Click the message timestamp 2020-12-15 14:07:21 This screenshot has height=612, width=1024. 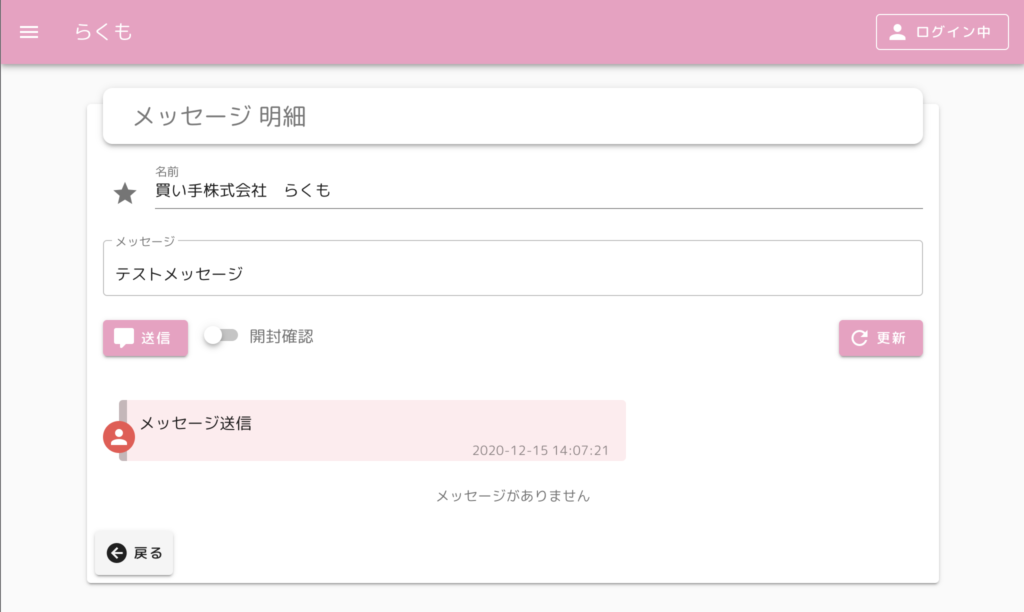coord(540,450)
